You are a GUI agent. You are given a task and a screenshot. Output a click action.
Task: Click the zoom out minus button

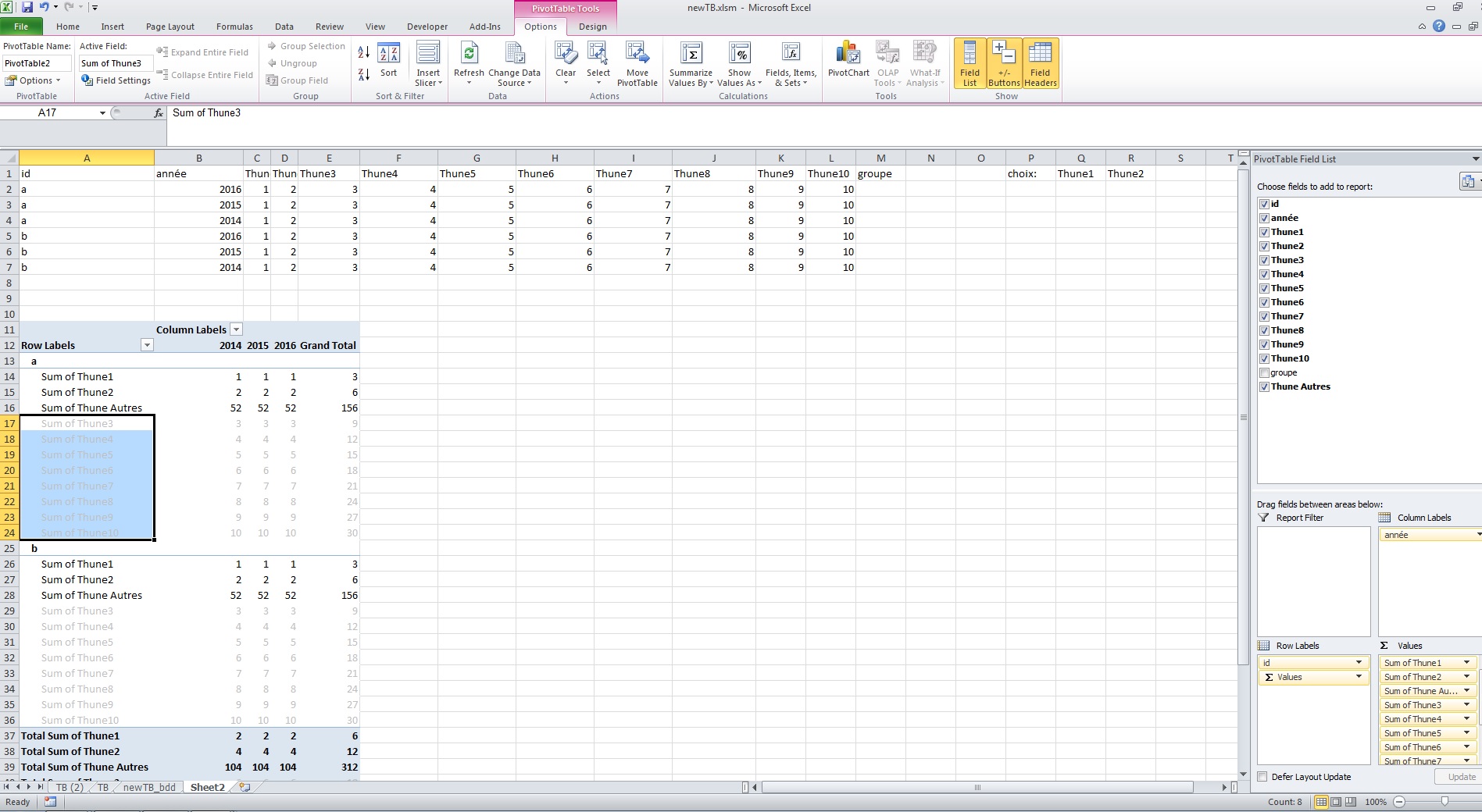tap(1398, 802)
